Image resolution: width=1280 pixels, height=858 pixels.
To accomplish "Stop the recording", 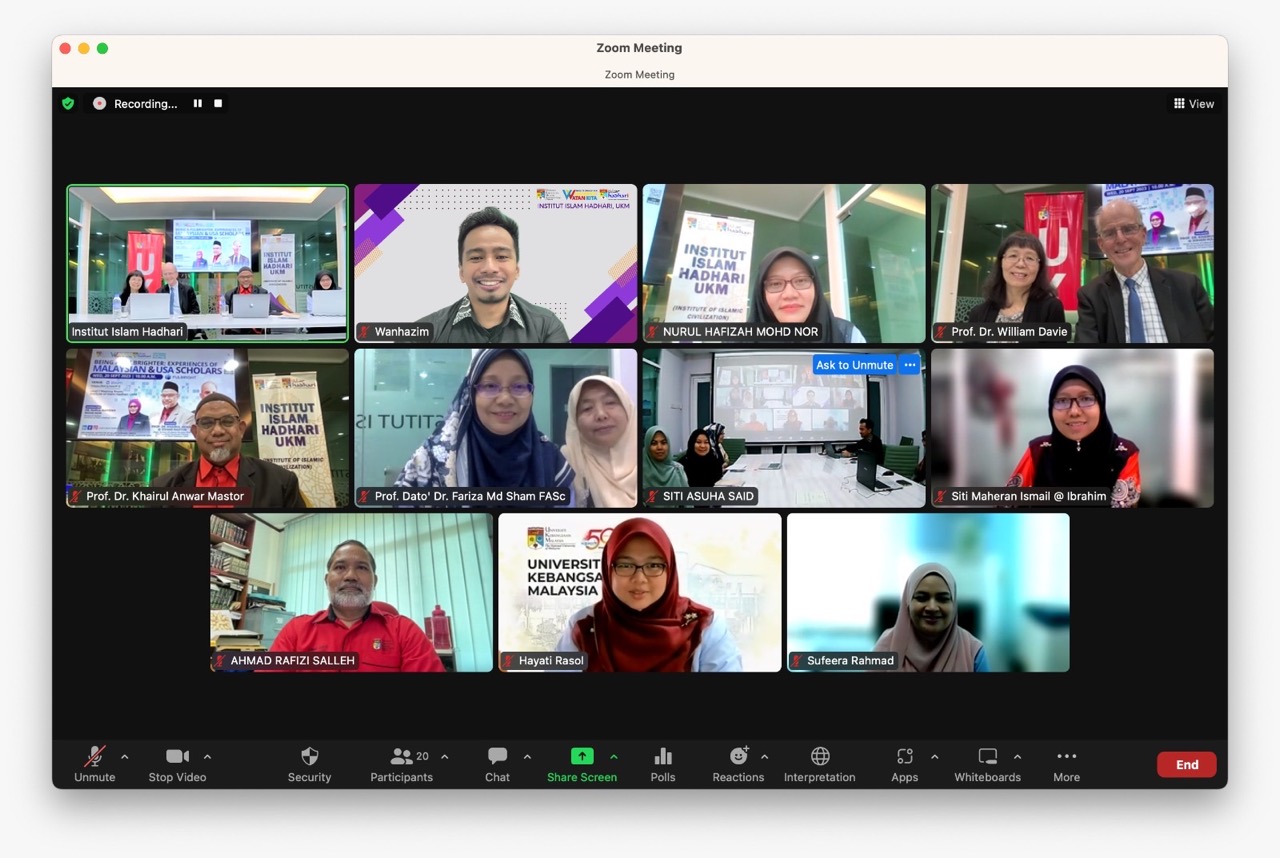I will click(x=218, y=103).
